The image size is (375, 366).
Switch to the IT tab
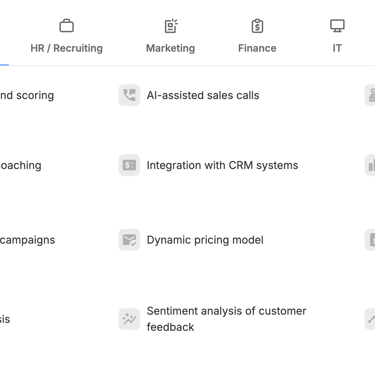coord(337,48)
